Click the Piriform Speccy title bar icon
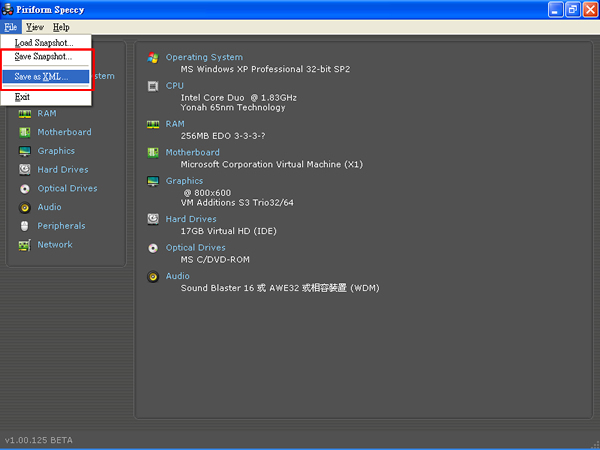The height and width of the screenshot is (450, 600). click(7, 9)
